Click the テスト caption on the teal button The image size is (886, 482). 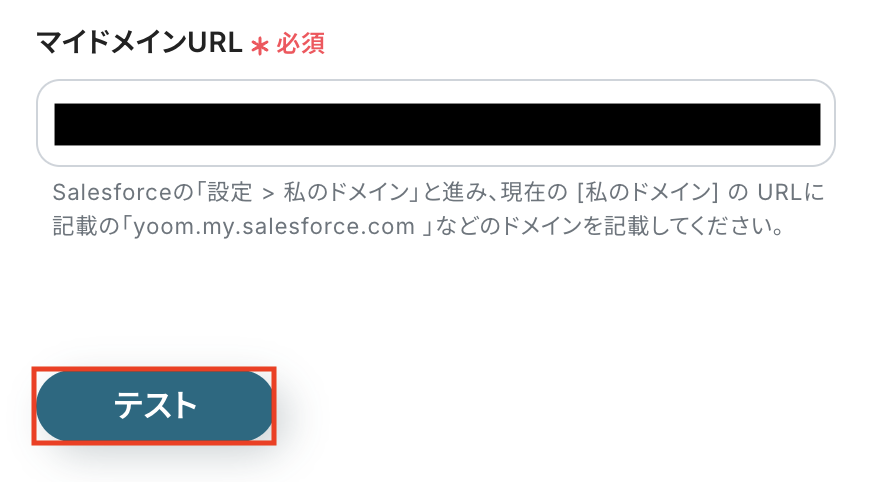click(x=155, y=406)
